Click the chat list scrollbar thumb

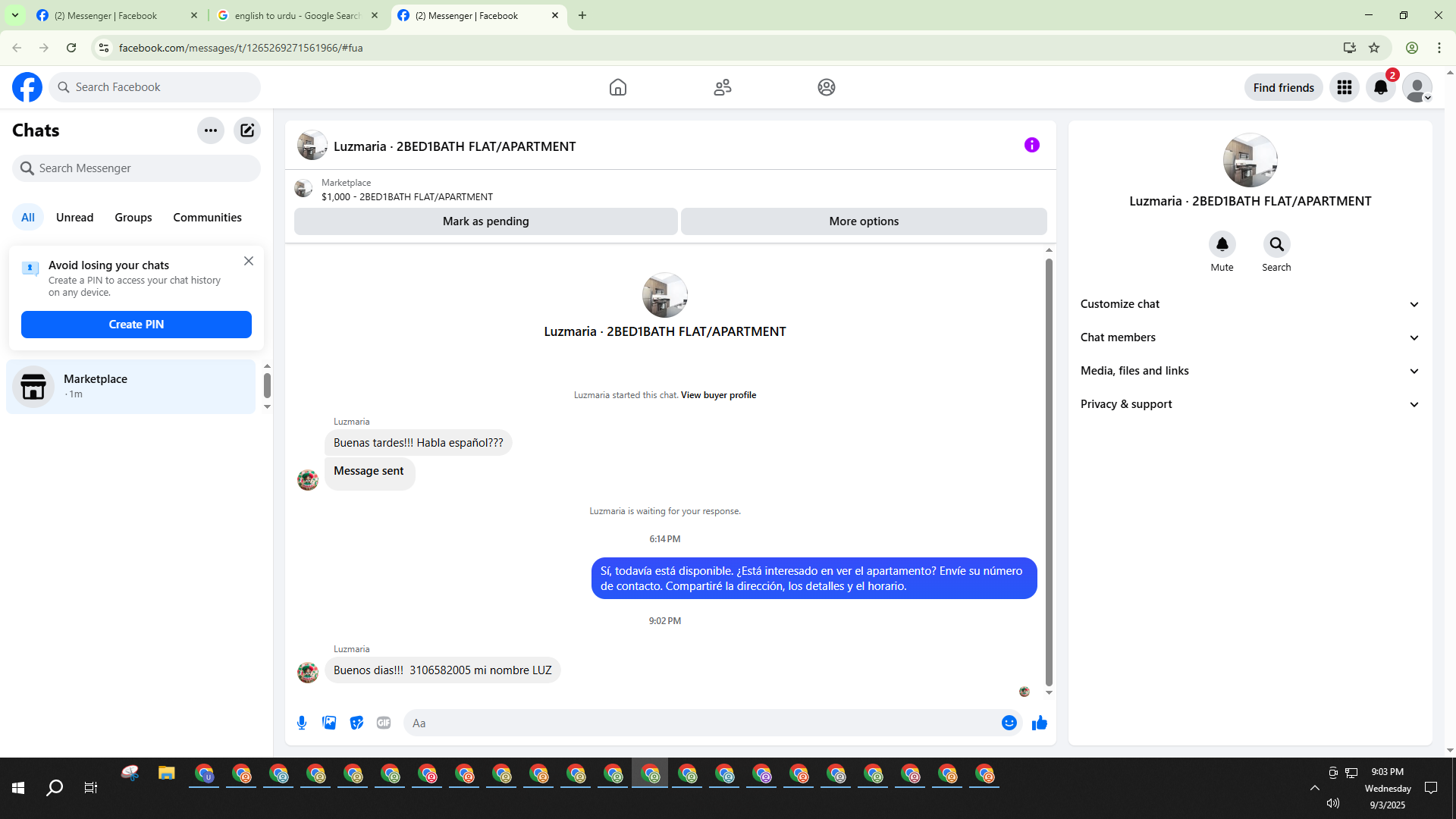point(267,385)
